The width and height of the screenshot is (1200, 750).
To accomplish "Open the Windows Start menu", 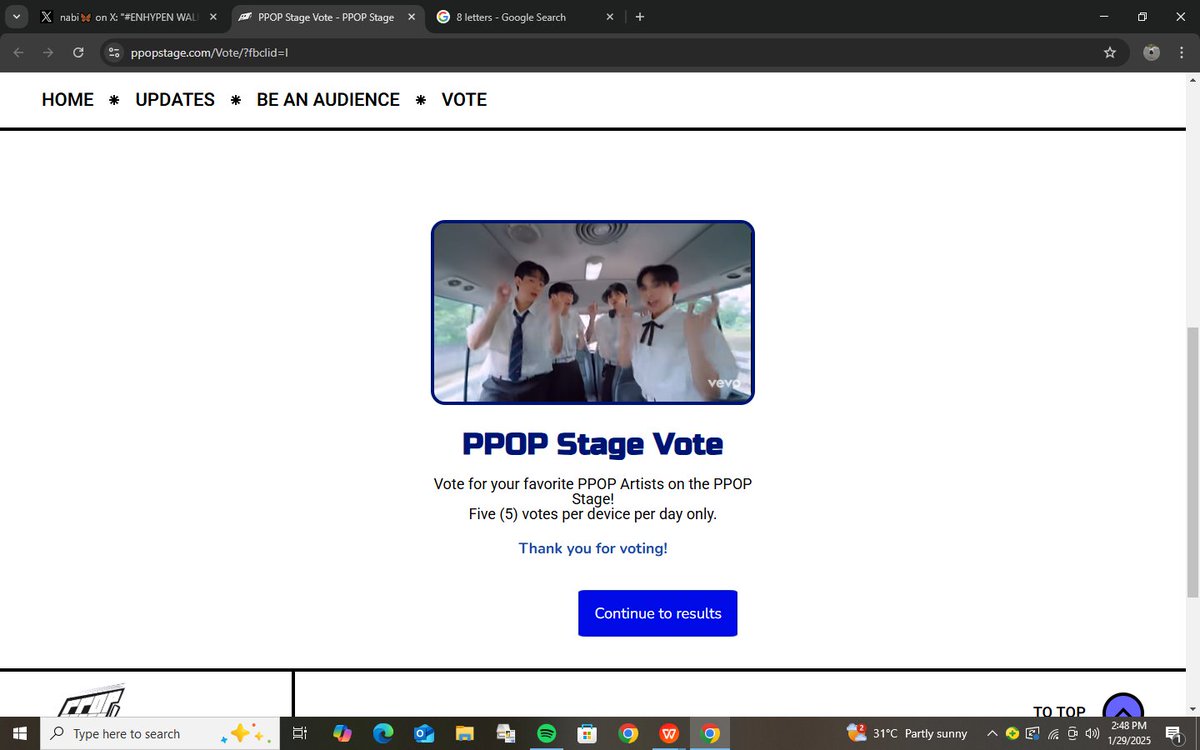I will [19, 733].
